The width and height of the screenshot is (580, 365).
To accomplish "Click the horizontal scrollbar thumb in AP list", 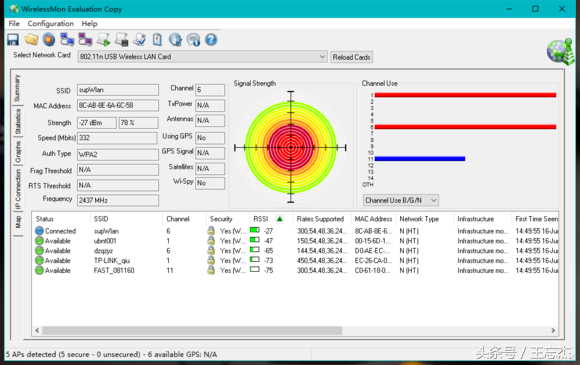I will click(x=192, y=330).
